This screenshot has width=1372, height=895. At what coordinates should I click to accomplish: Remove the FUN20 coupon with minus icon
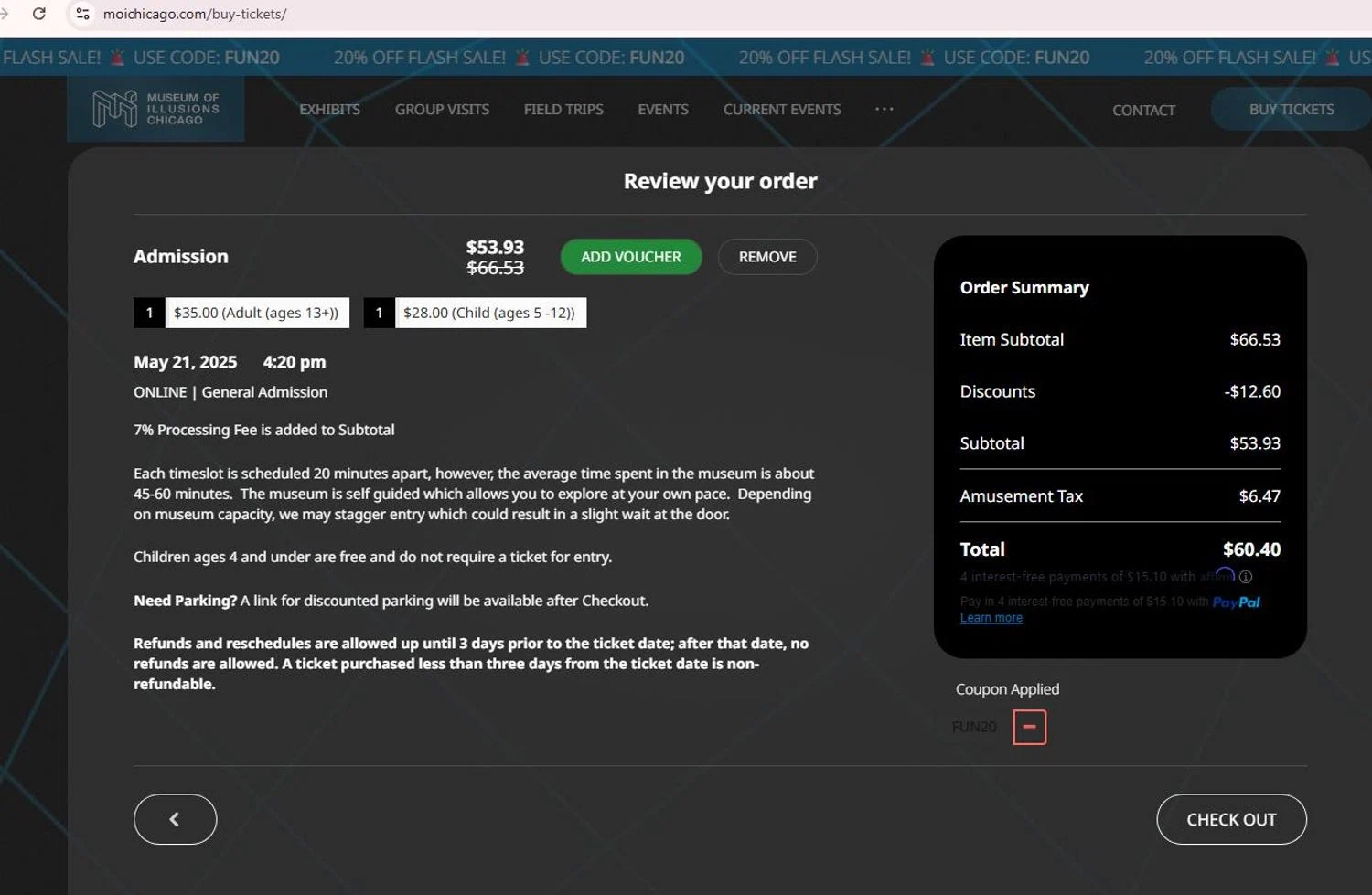(1029, 728)
